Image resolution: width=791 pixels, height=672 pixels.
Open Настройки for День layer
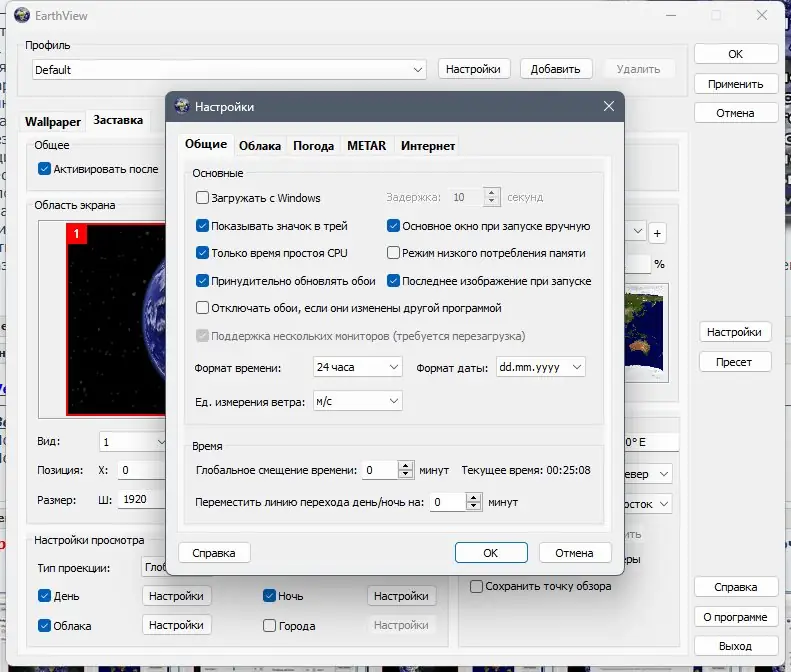coord(177,596)
